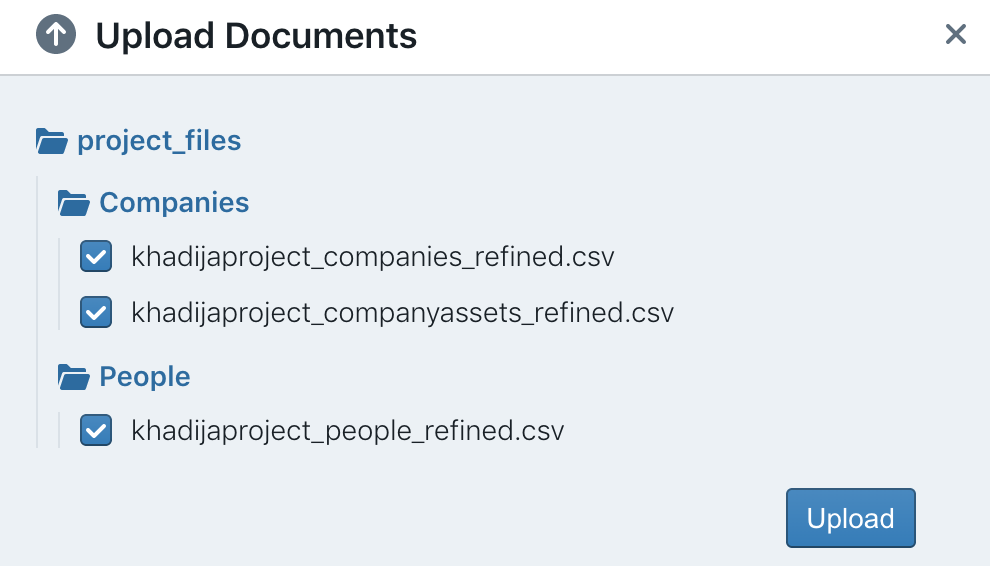Click the project_files open folder icon
This screenshot has height=566, width=990.
(51, 141)
